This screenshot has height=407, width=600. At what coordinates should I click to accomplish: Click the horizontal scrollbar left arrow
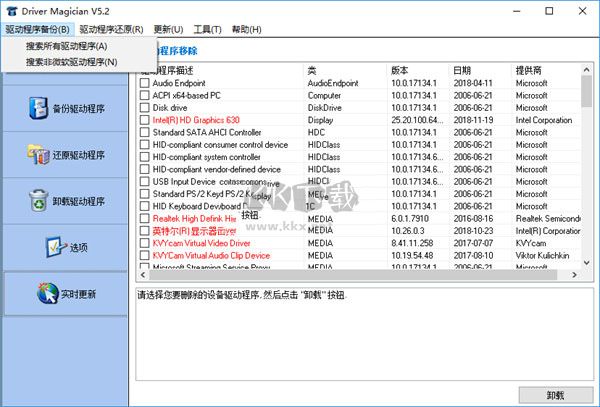coord(143,275)
